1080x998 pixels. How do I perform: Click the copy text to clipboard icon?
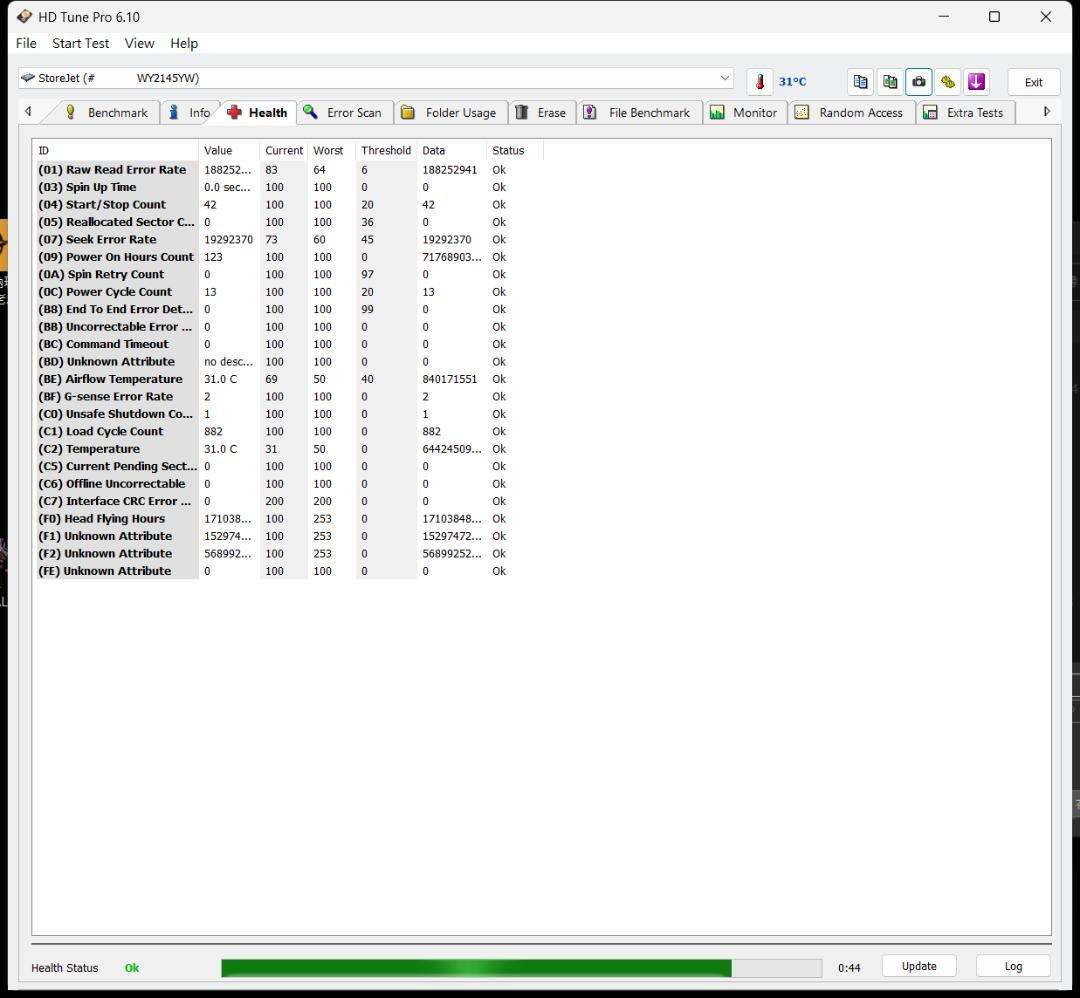click(x=860, y=82)
